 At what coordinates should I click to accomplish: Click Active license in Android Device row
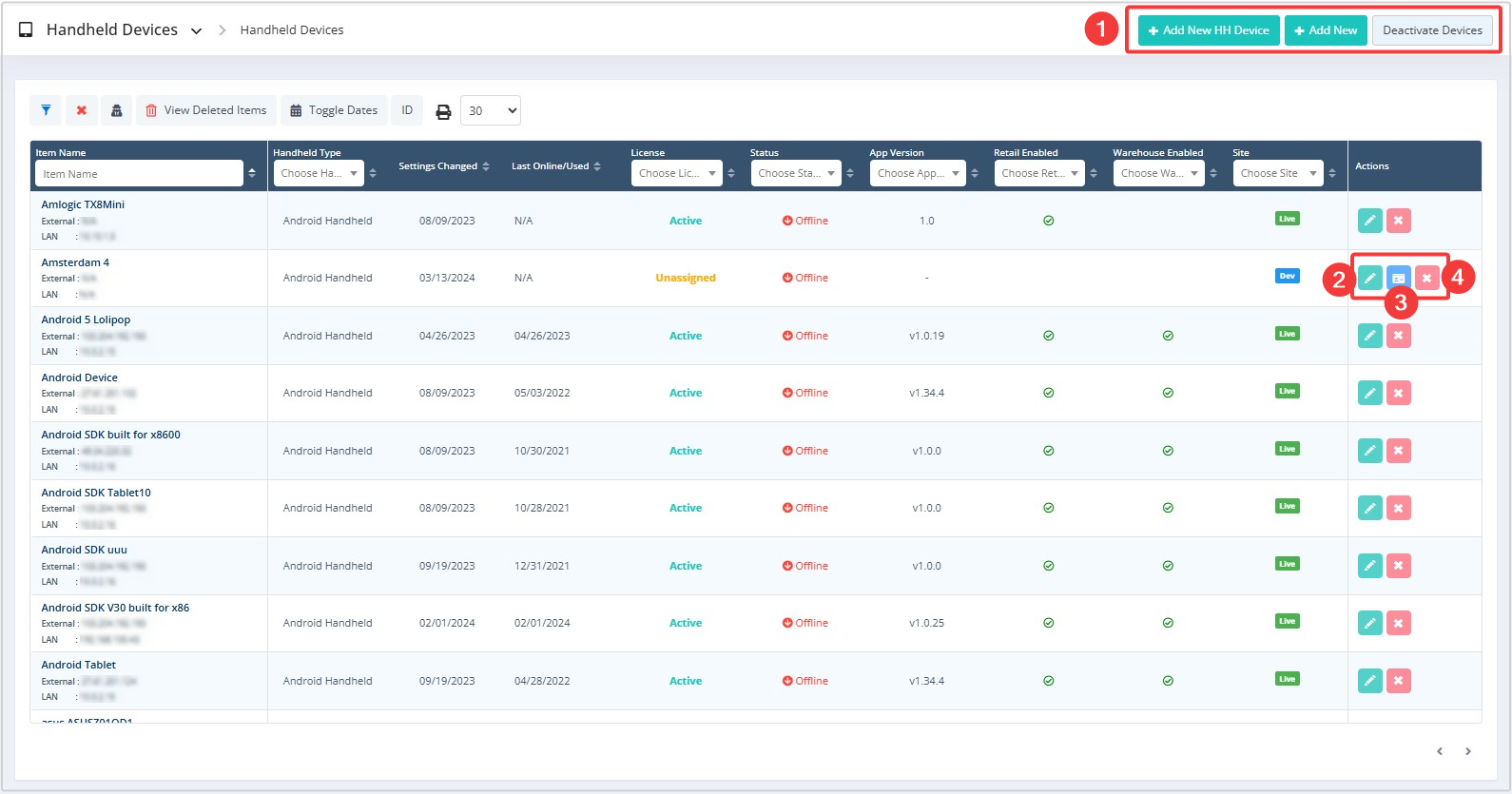(x=686, y=393)
